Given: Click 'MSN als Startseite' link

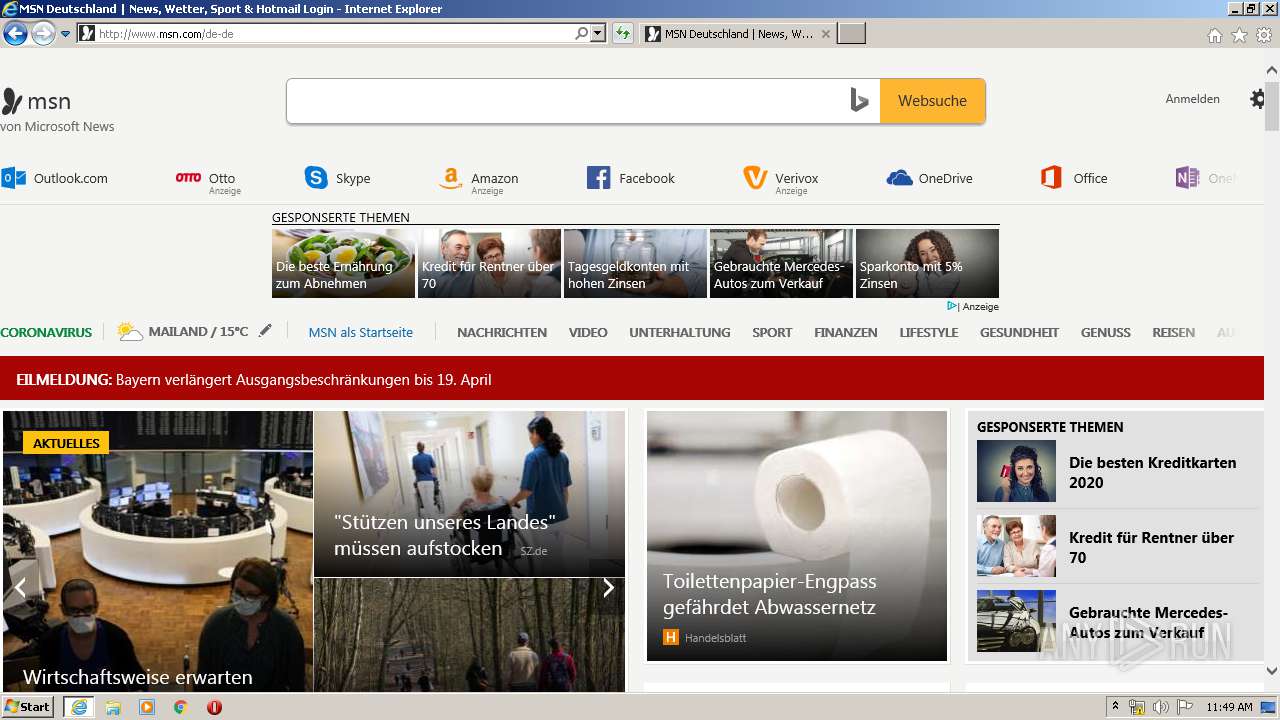Looking at the screenshot, I should tap(360, 332).
